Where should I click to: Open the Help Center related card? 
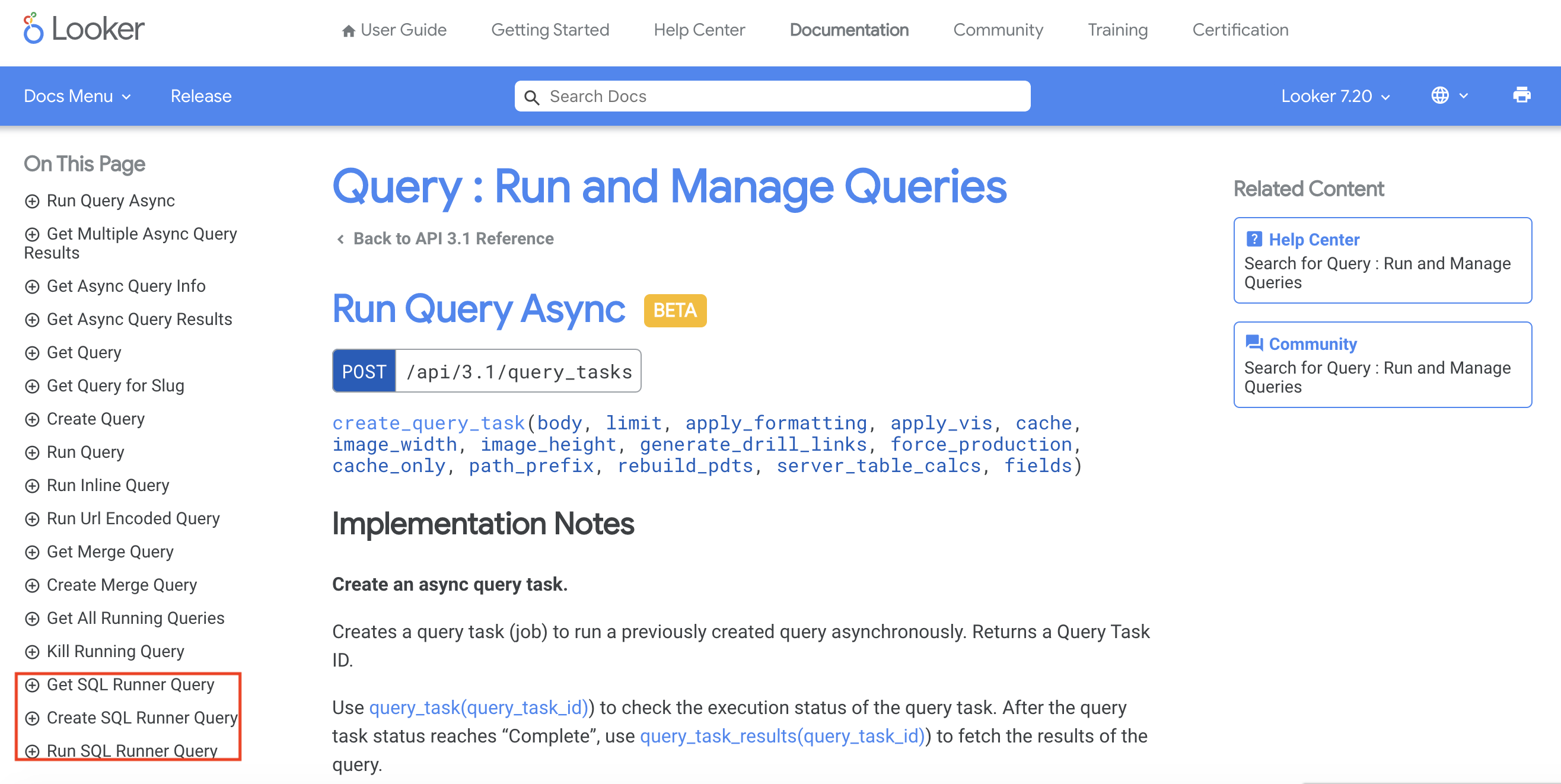(1382, 260)
